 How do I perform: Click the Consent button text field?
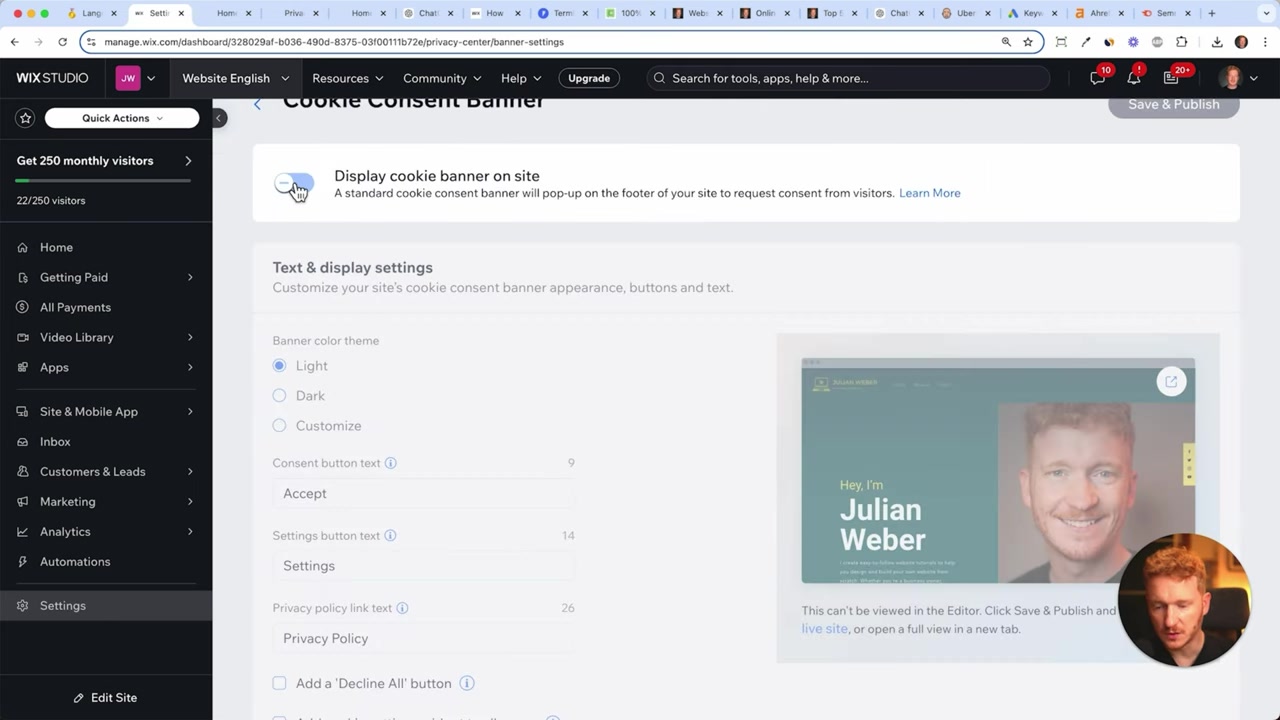point(424,494)
